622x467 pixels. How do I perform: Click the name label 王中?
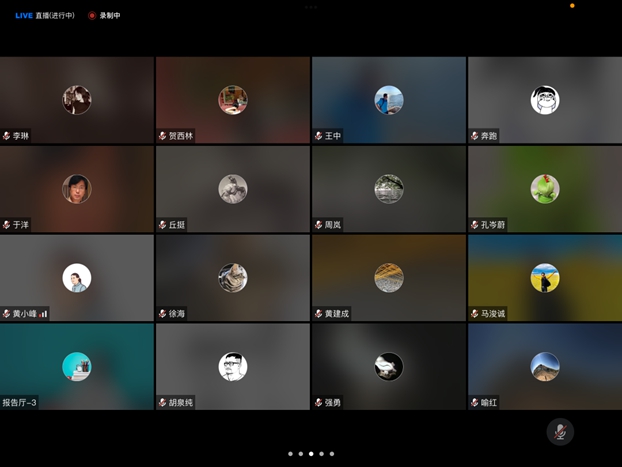click(333, 136)
